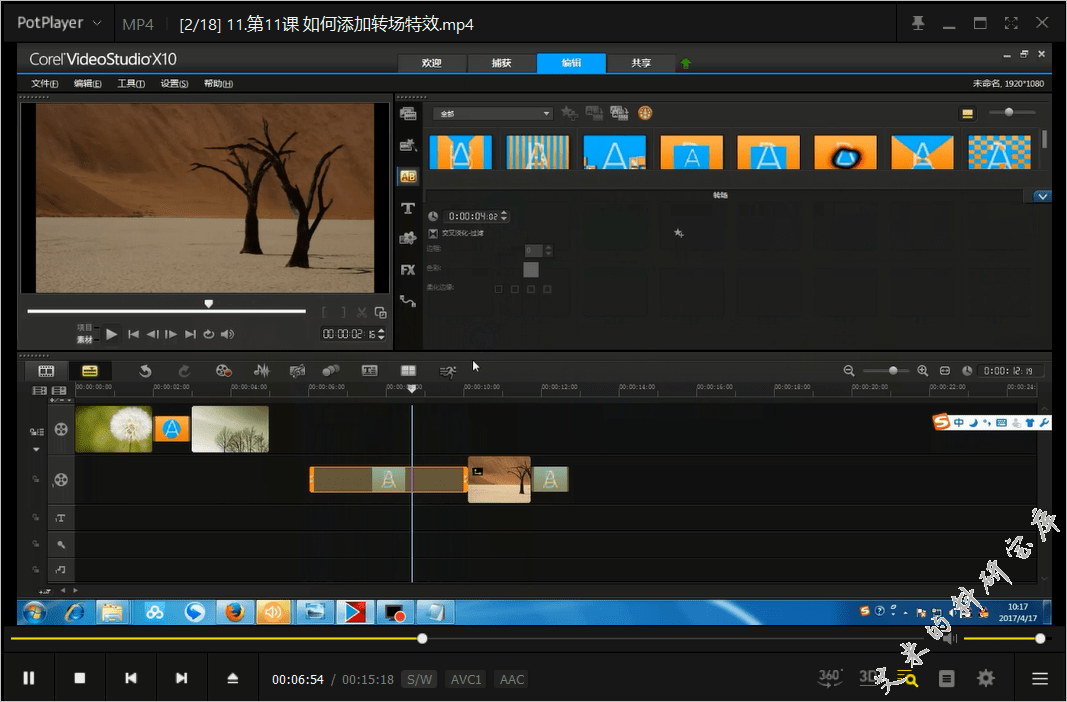The width and height of the screenshot is (1067, 702).
Task: Click the green upload arrow icon
Action: pos(686,63)
